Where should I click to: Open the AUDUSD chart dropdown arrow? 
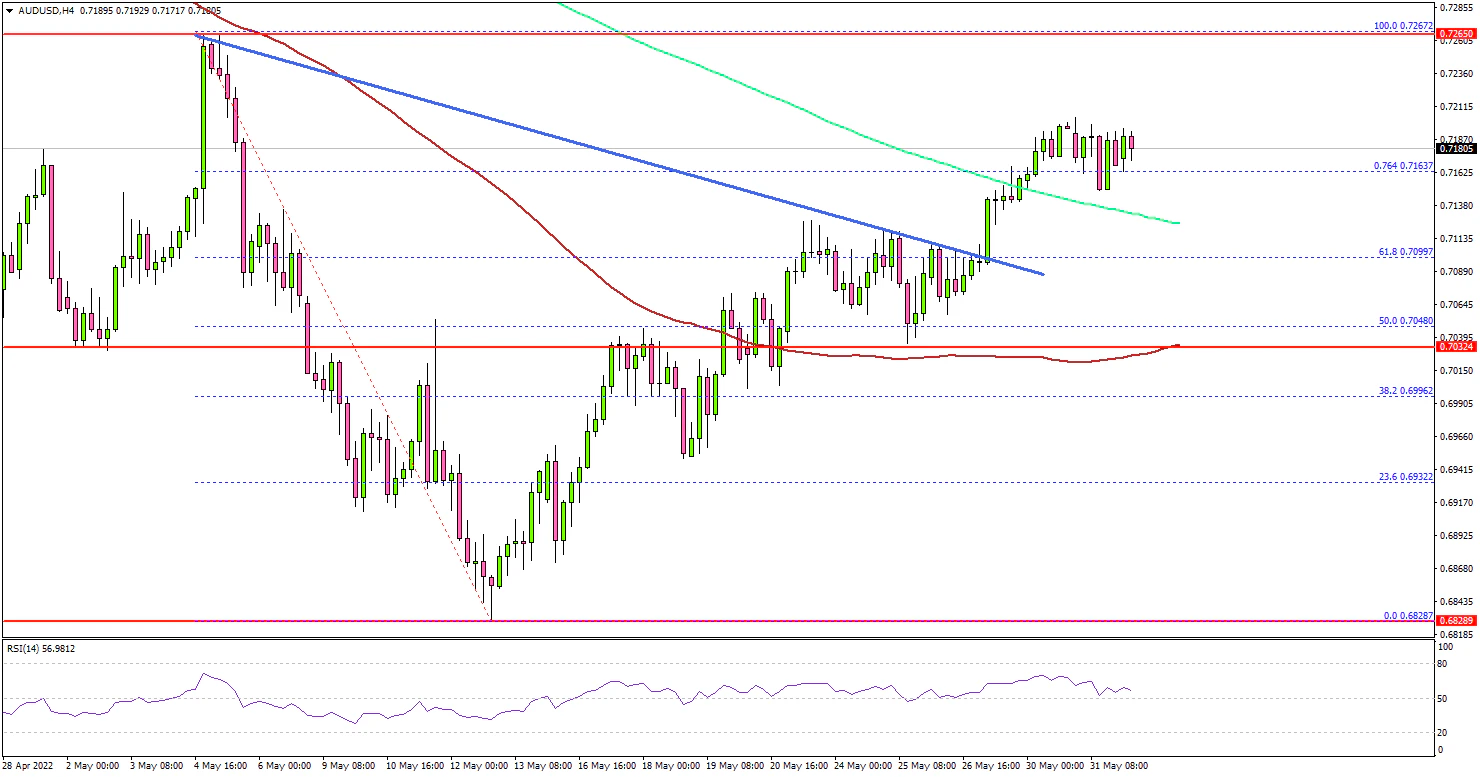tap(9, 8)
